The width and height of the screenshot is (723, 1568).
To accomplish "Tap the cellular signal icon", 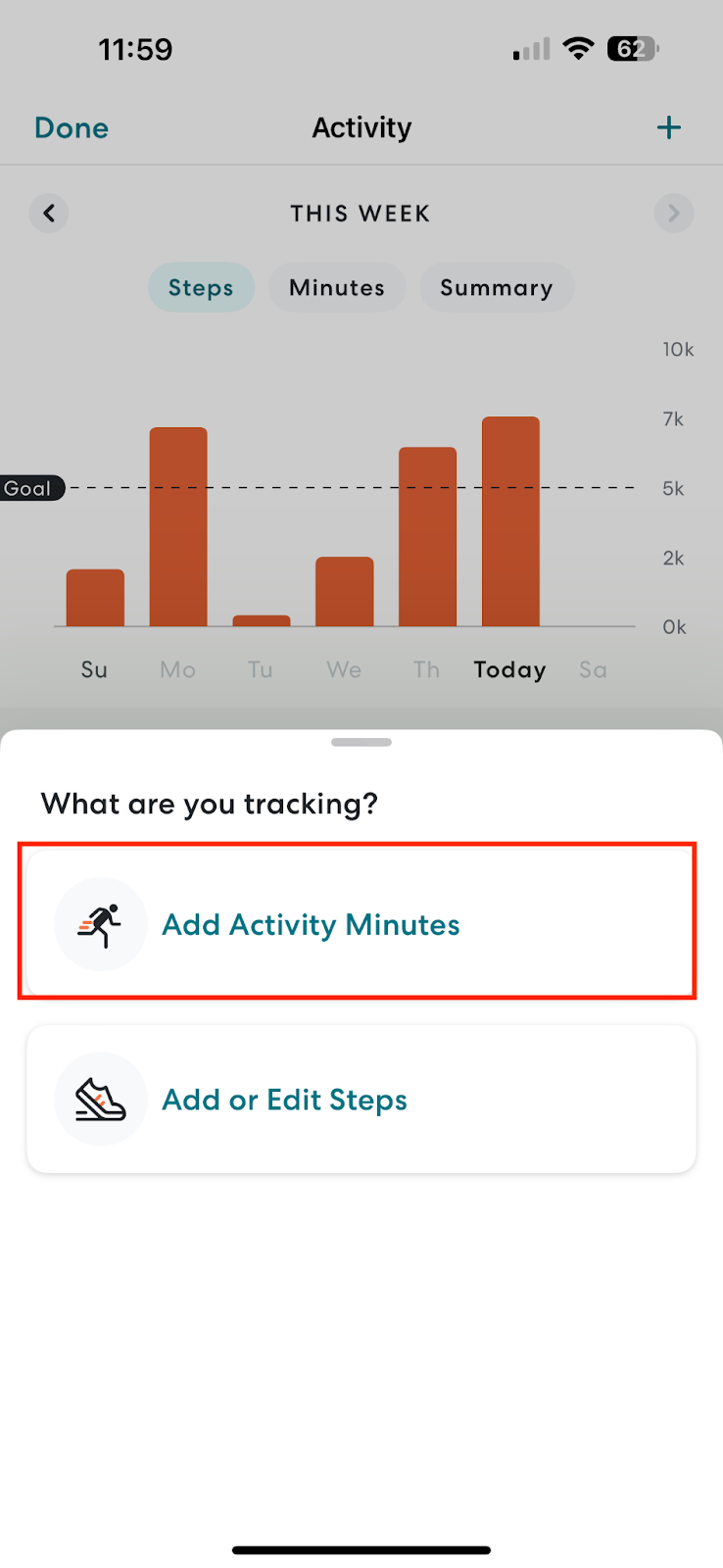I will point(529,49).
